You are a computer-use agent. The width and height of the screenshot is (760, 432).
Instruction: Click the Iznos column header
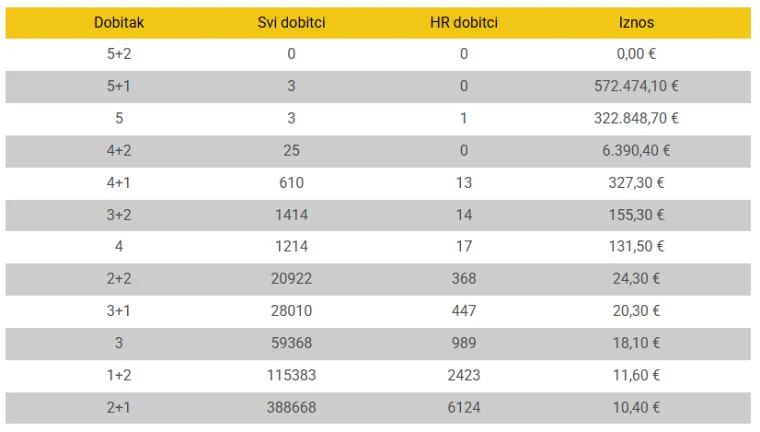[636, 22]
